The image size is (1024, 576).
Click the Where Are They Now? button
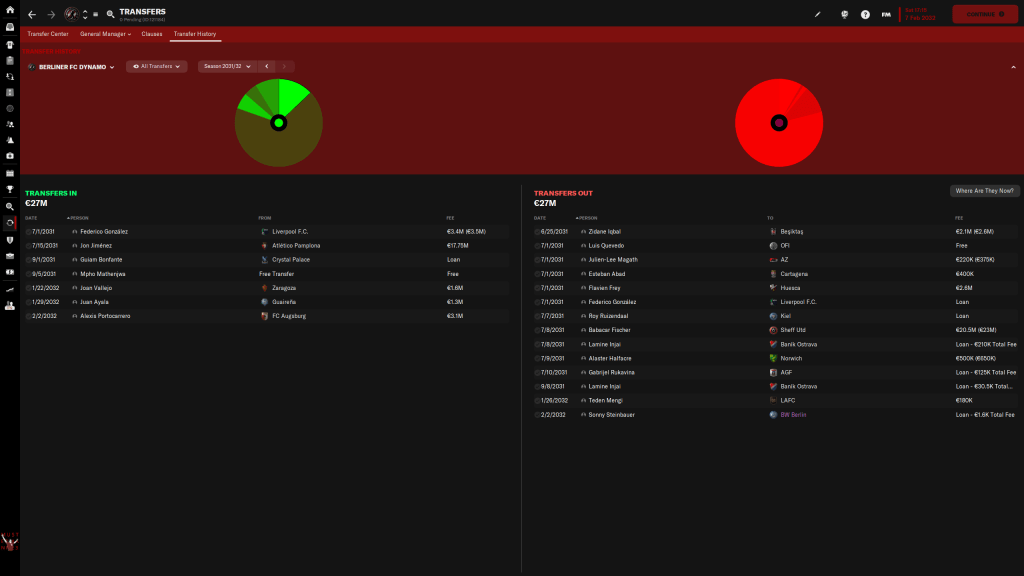click(x=984, y=190)
